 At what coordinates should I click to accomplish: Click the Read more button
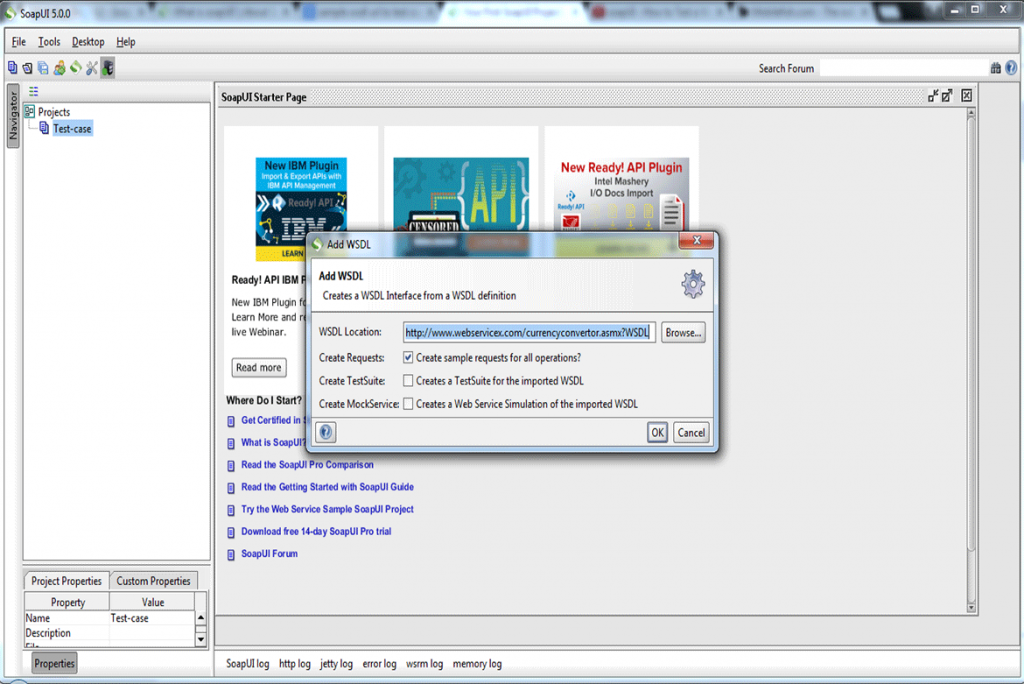259,368
